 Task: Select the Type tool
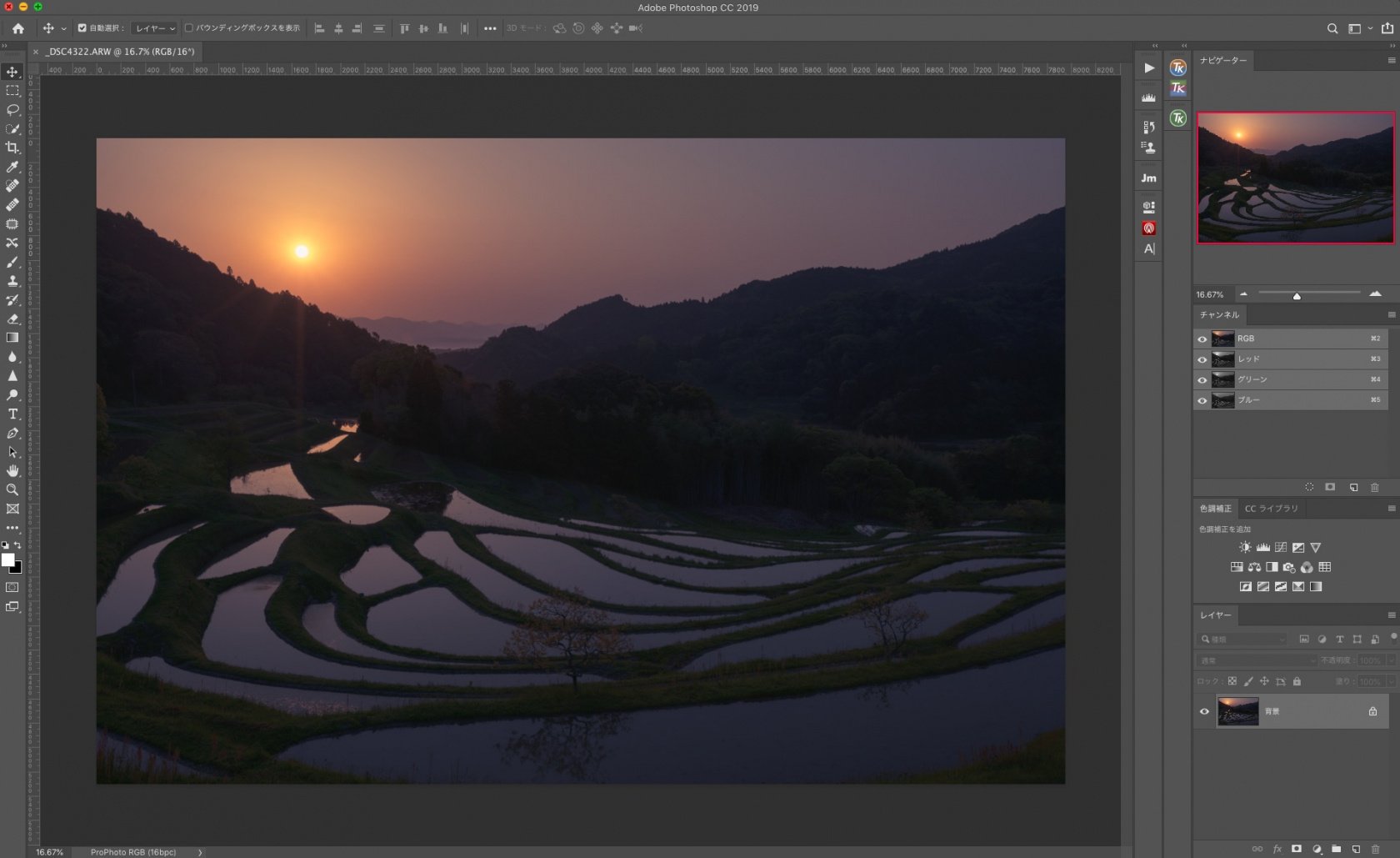click(12, 414)
